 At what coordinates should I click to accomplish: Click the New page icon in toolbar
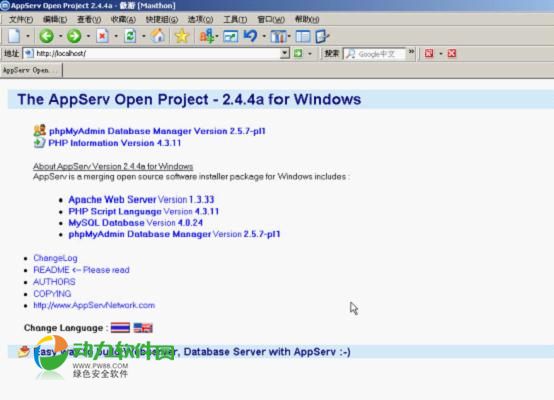pos(14,36)
